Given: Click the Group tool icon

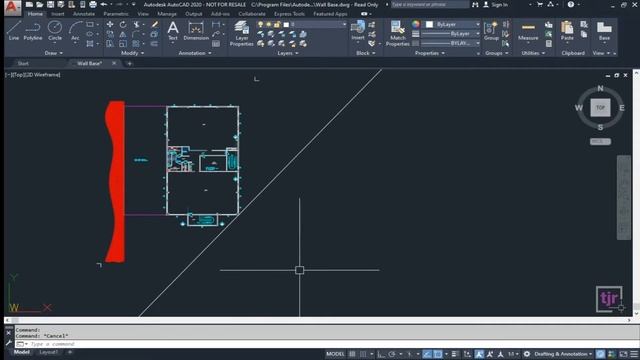Looking at the screenshot, I should [491, 31].
